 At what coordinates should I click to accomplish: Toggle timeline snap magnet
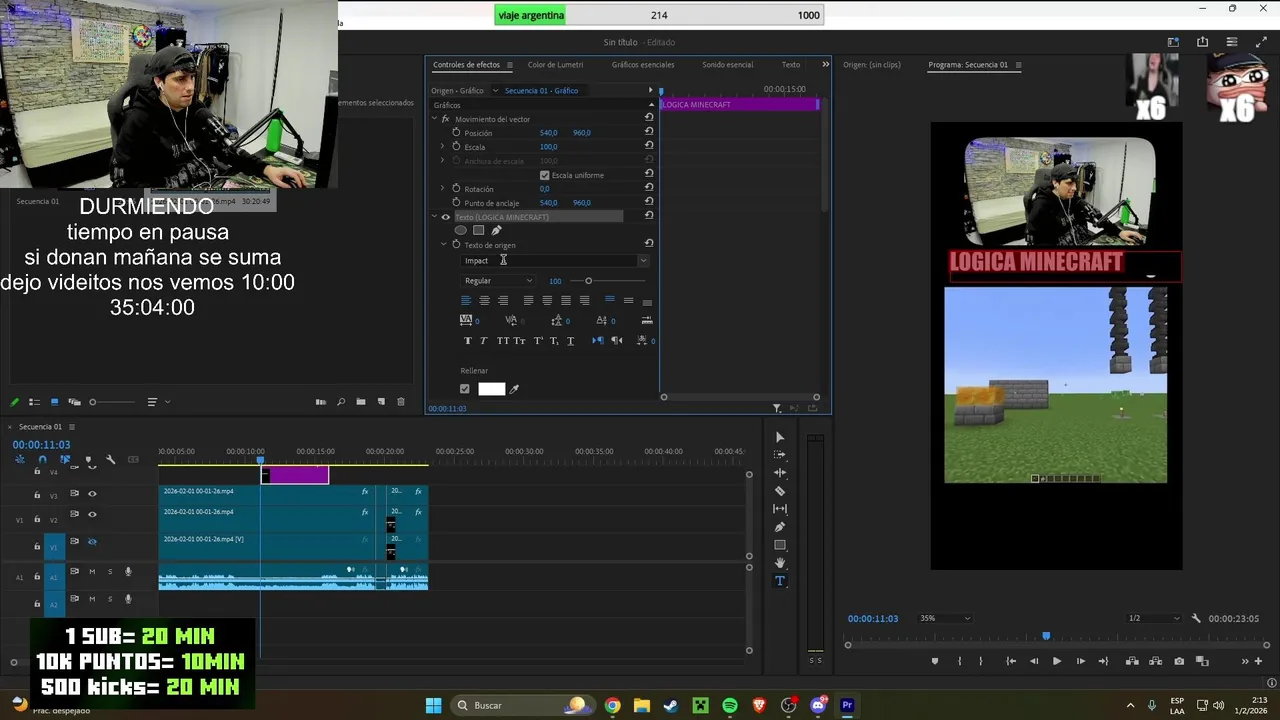tap(42, 460)
